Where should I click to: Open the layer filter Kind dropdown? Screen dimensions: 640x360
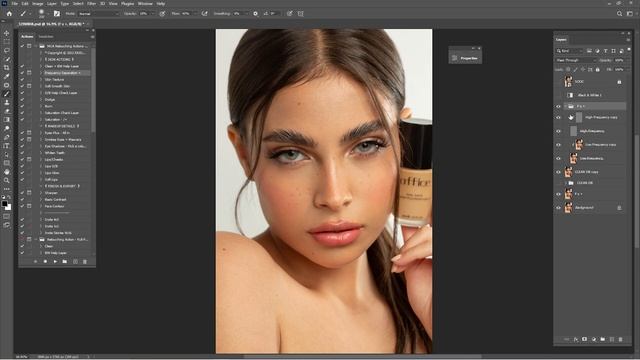pyautogui.click(x=569, y=51)
